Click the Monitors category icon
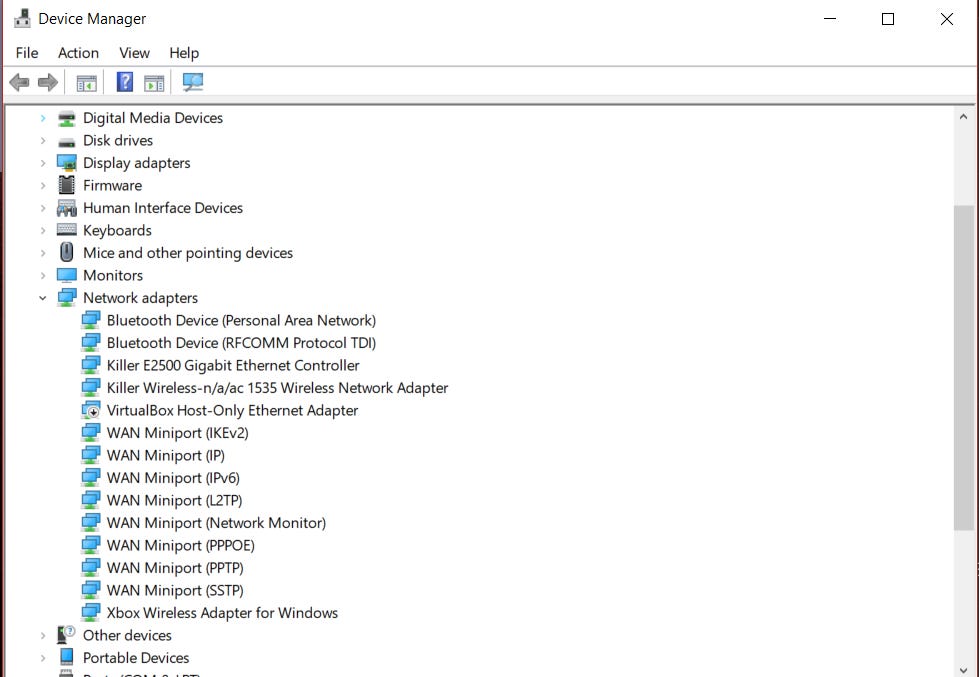979x677 pixels. 67,275
